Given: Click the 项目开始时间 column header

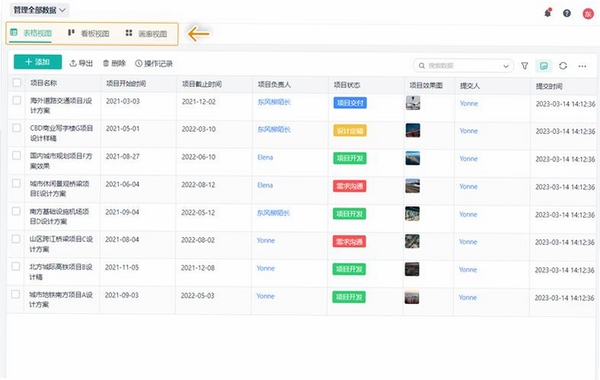Looking at the screenshot, I should [x=126, y=84].
